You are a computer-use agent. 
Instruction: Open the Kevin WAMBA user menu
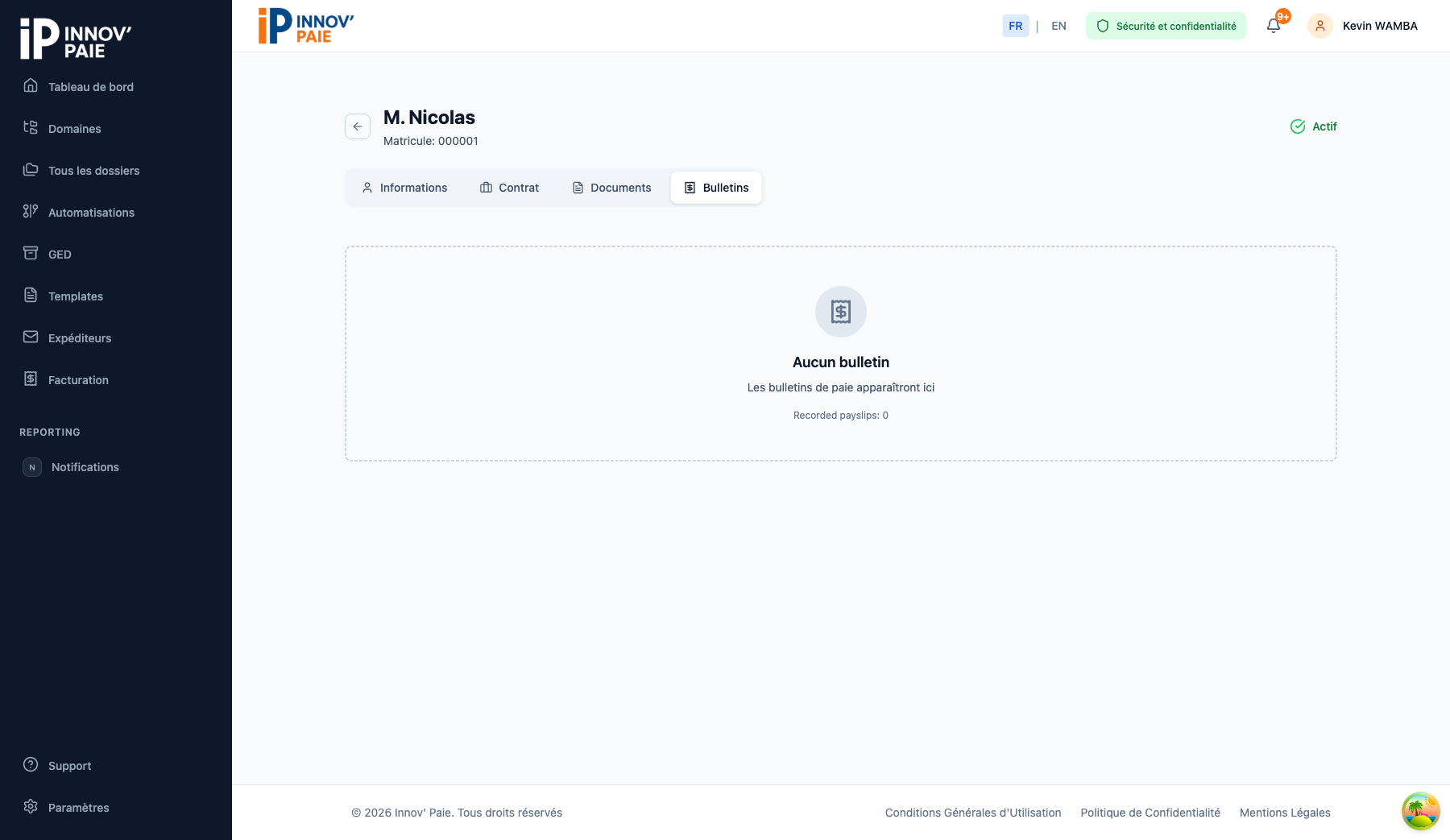(x=1363, y=26)
